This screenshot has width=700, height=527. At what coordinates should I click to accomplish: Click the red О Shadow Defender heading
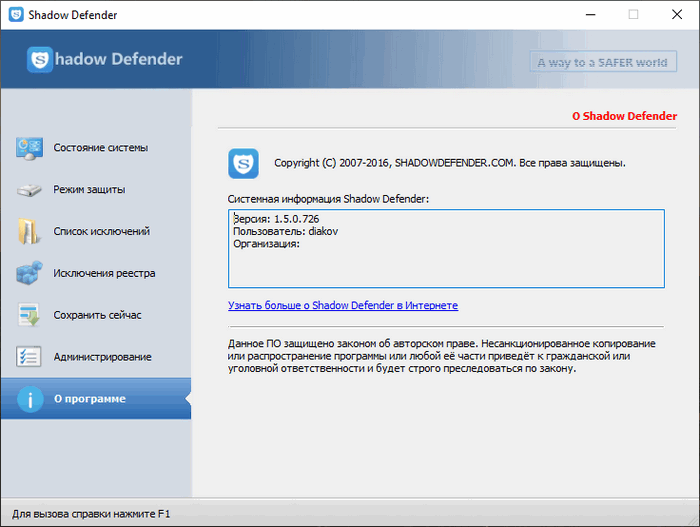coord(625,116)
